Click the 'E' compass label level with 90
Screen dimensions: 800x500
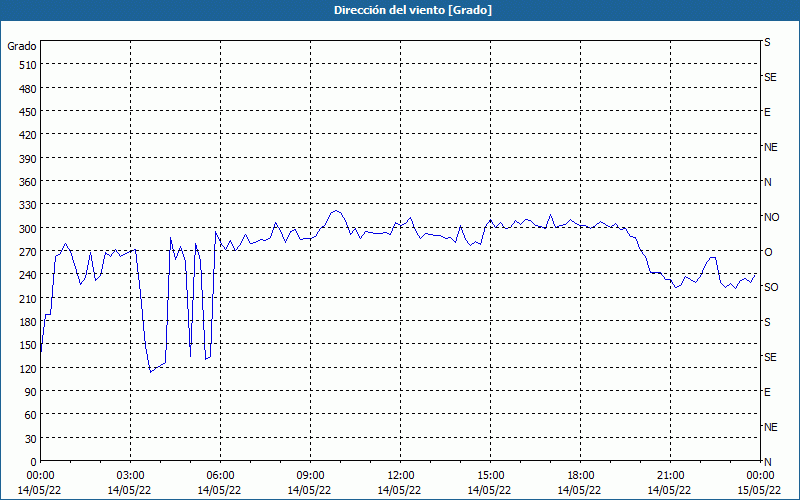(x=767, y=392)
